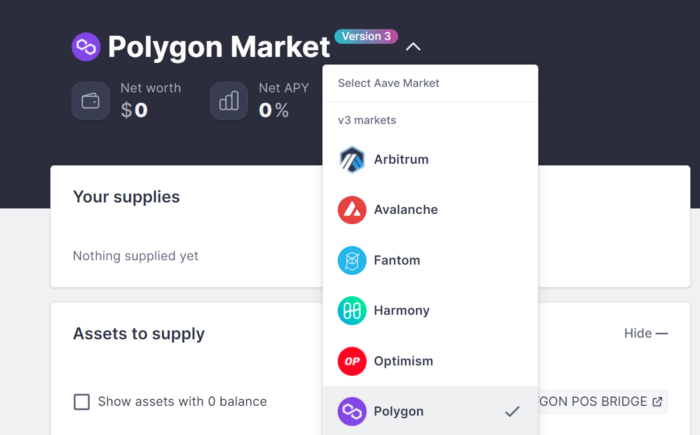Hide the Assets to supply section

(x=646, y=333)
